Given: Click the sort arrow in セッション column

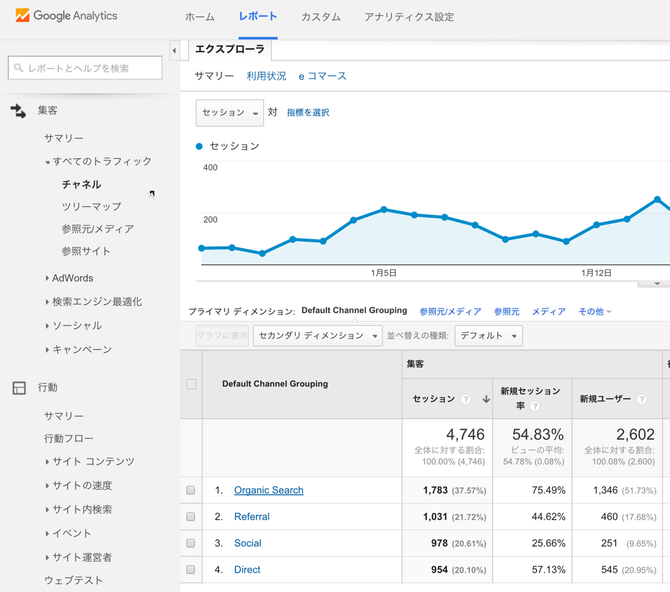Looking at the screenshot, I should pyautogui.click(x=486, y=399).
